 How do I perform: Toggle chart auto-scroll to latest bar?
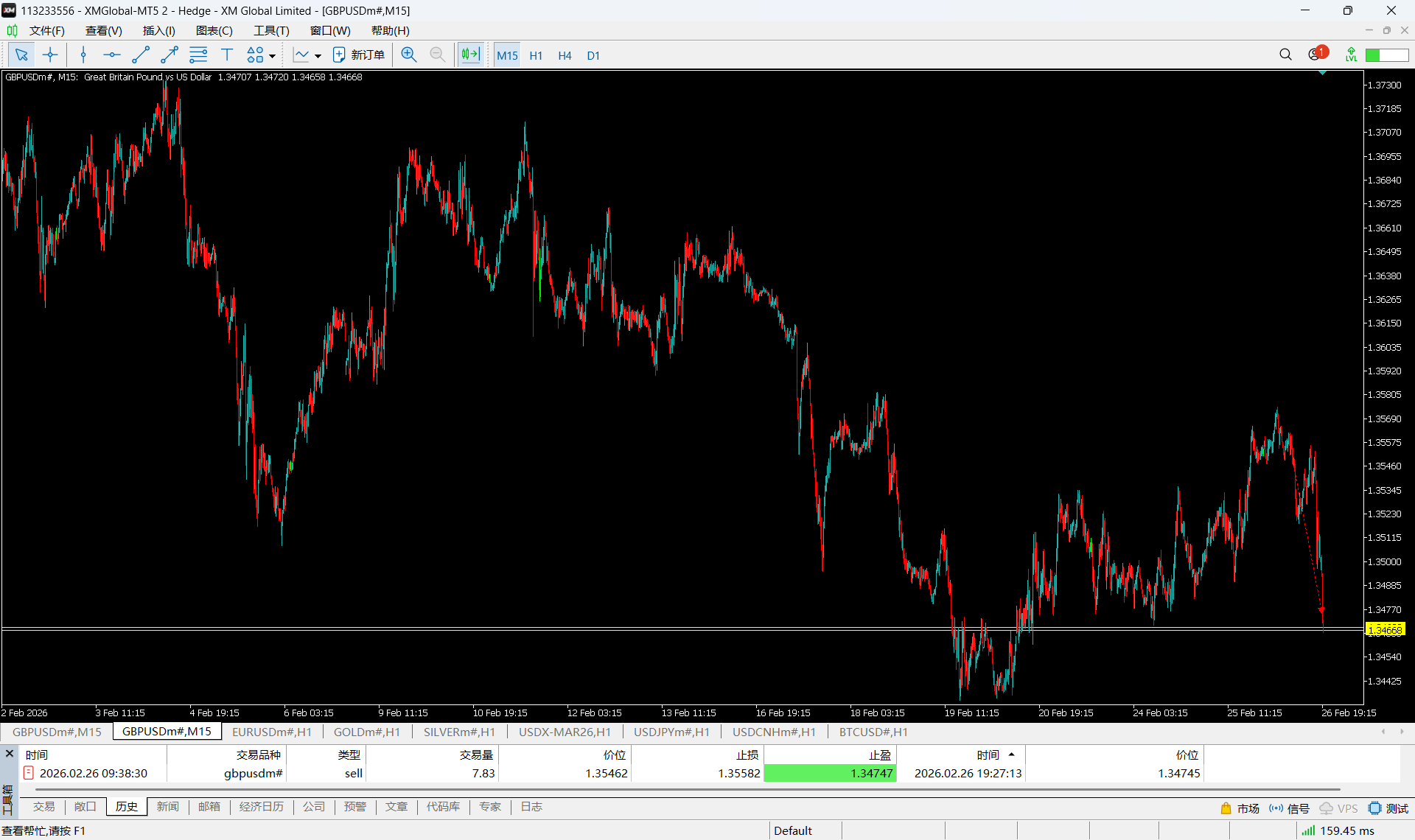(x=470, y=55)
